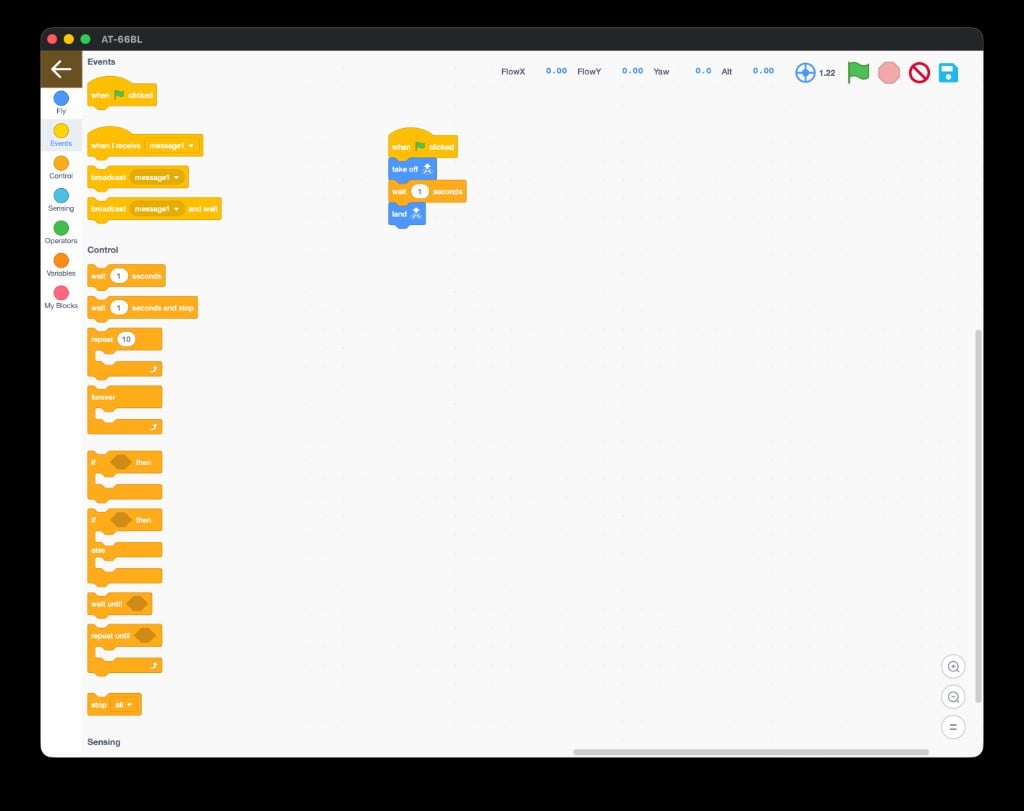Click the FlowX value readout
The image size is (1024, 811).
556,71
